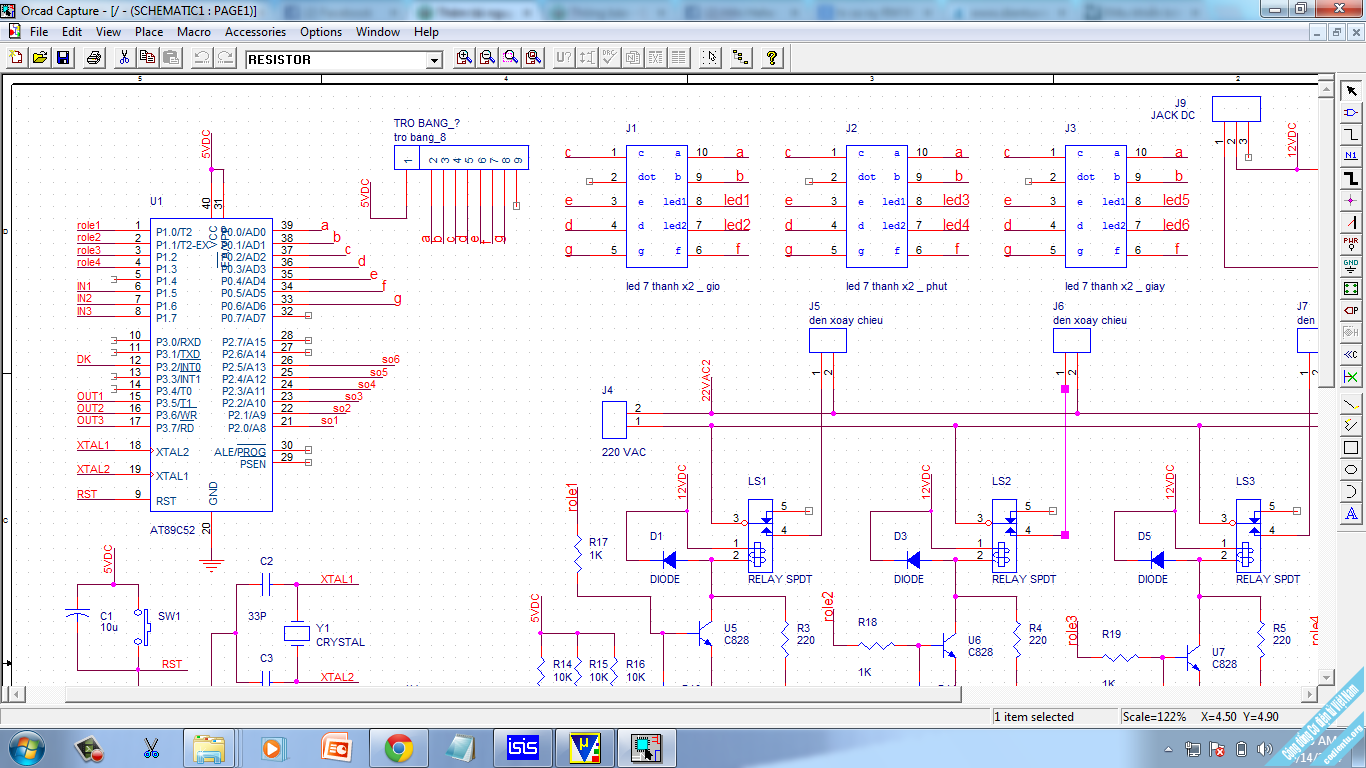
Task: Open the Macro menu
Action: click(194, 32)
